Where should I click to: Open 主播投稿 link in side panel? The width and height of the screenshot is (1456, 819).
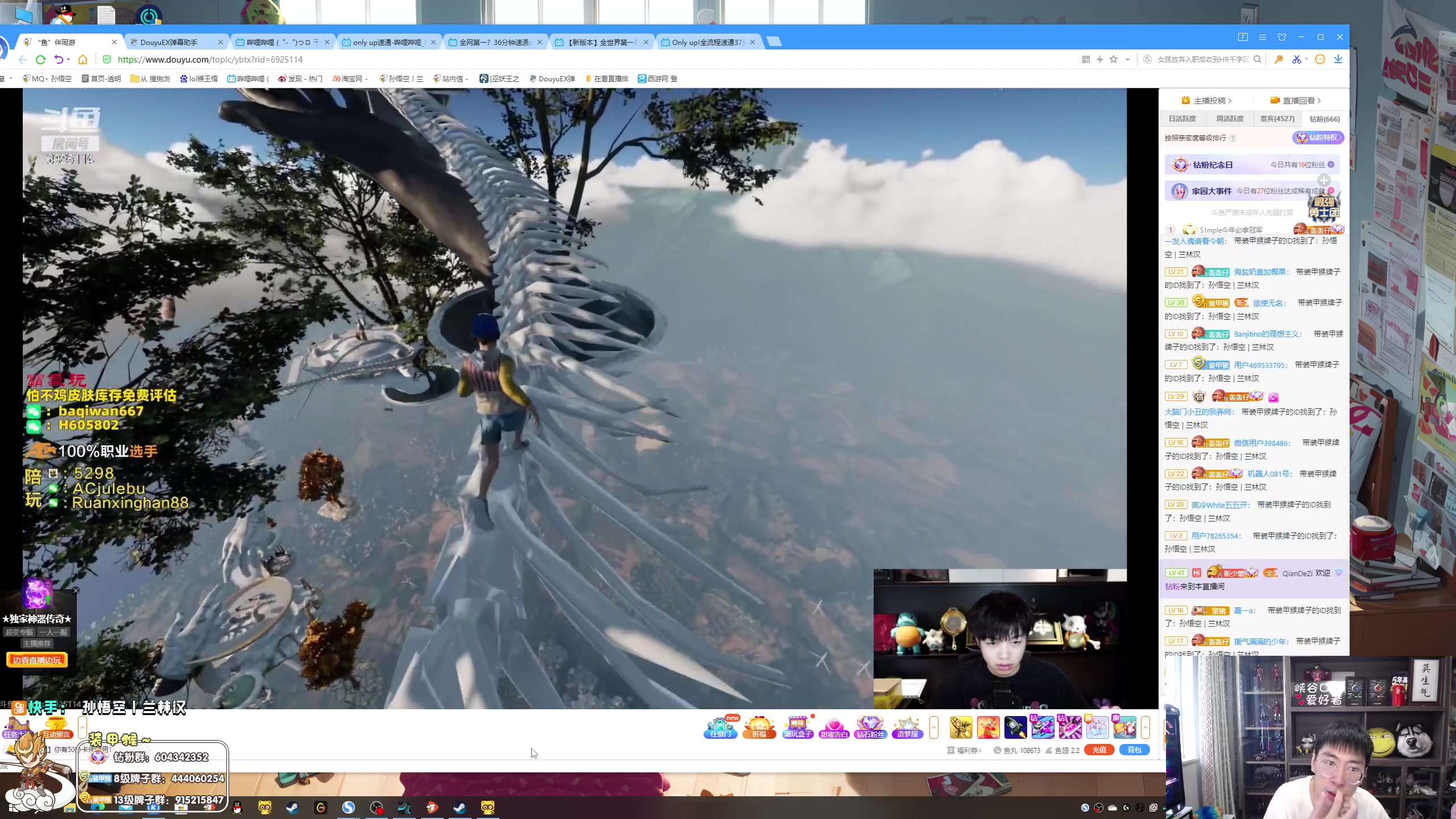click(1206, 101)
